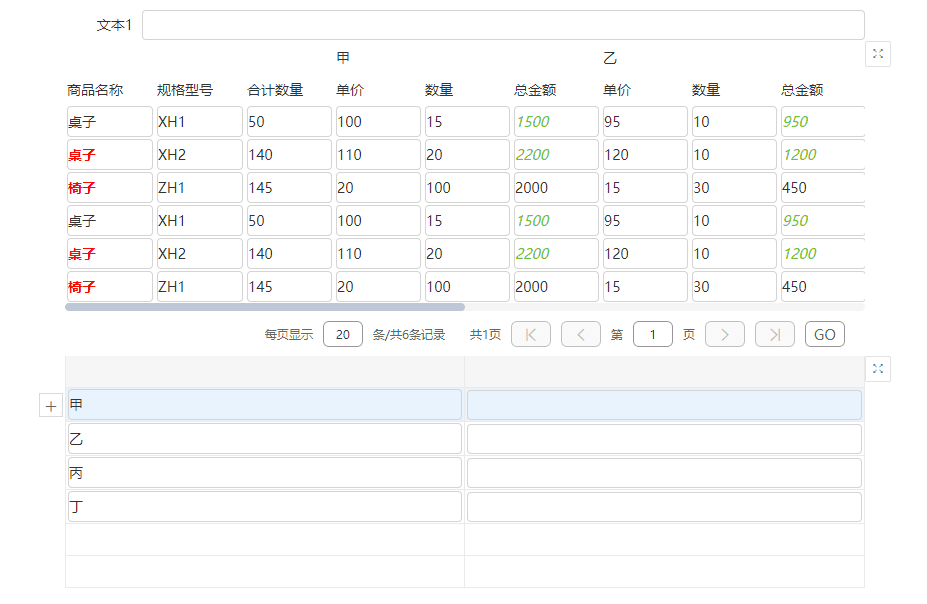The height and width of the screenshot is (604, 927).
Task: Click the 乙 group header above the product table
Action: click(610, 58)
